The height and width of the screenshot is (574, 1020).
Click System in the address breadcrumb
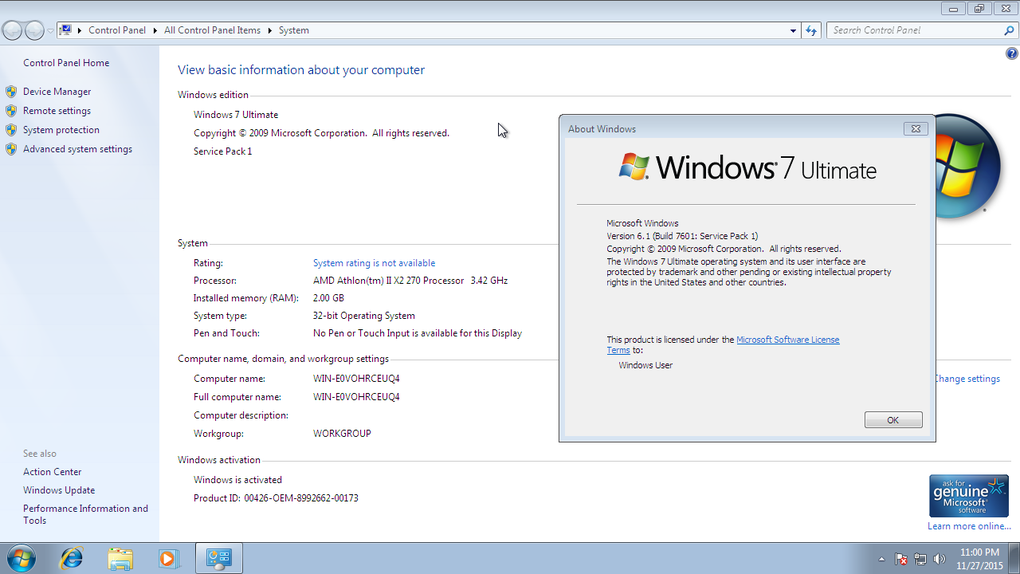(x=294, y=31)
